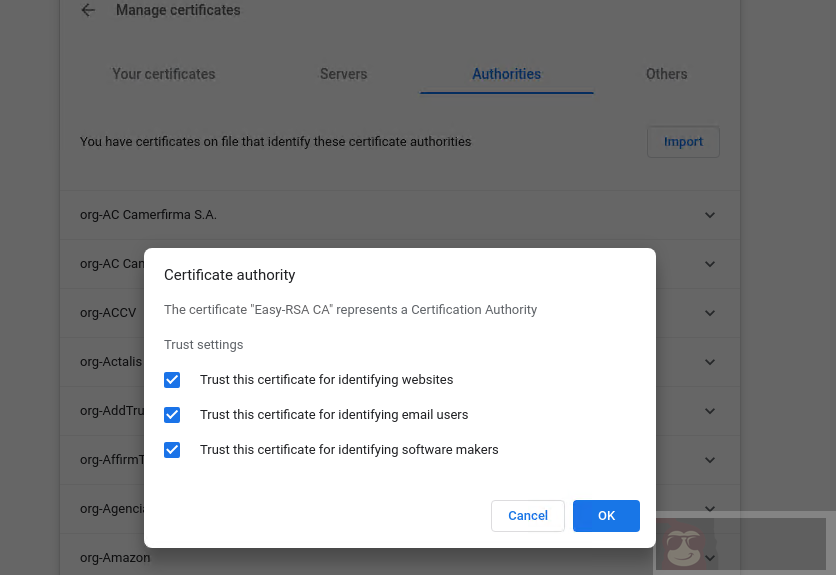Click the chevron on the org-Actalis row

pyautogui.click(x=710, y=362)
